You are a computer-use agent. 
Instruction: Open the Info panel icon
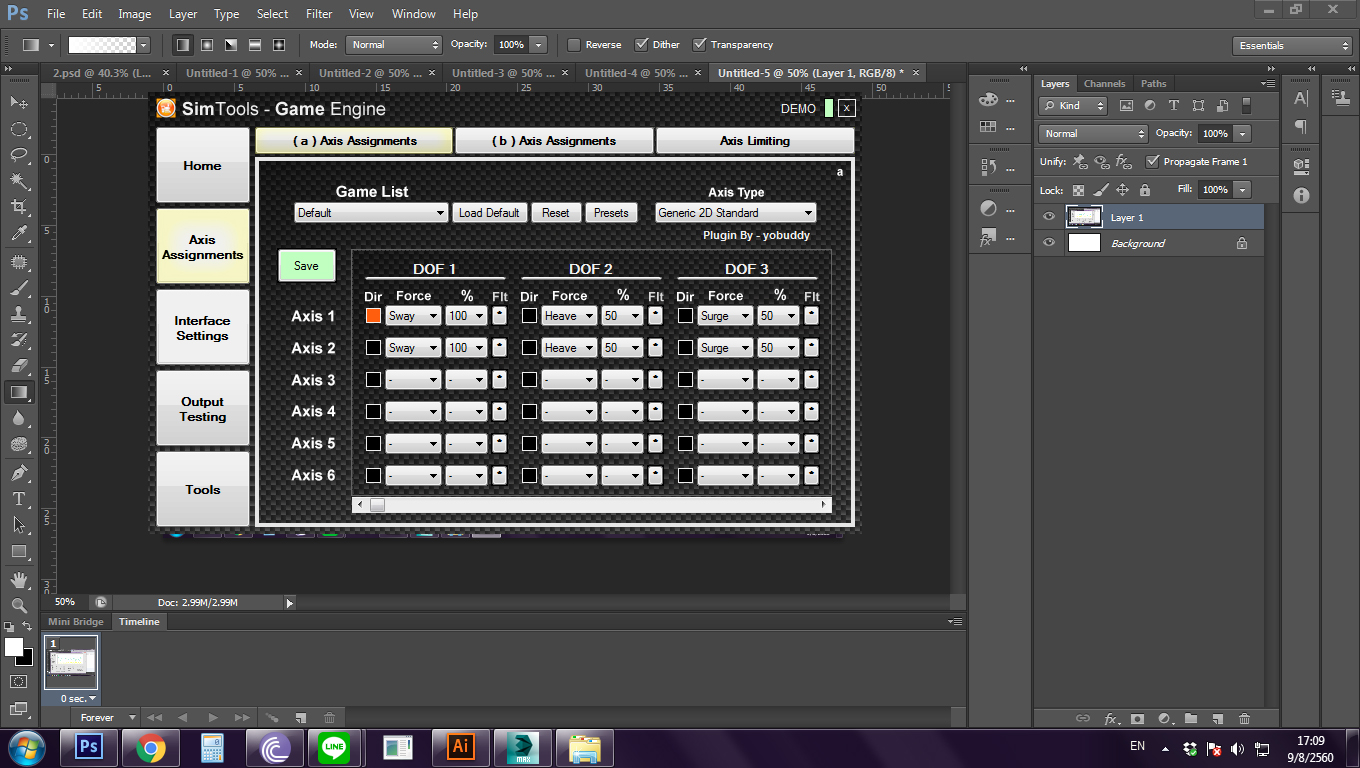click(1301, 196)
